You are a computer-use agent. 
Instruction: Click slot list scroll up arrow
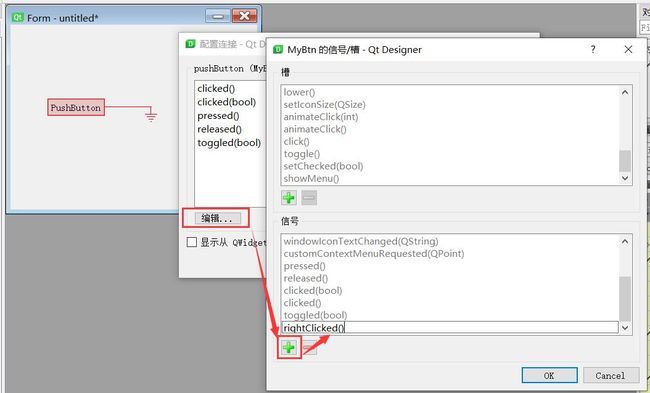point(625,92)
